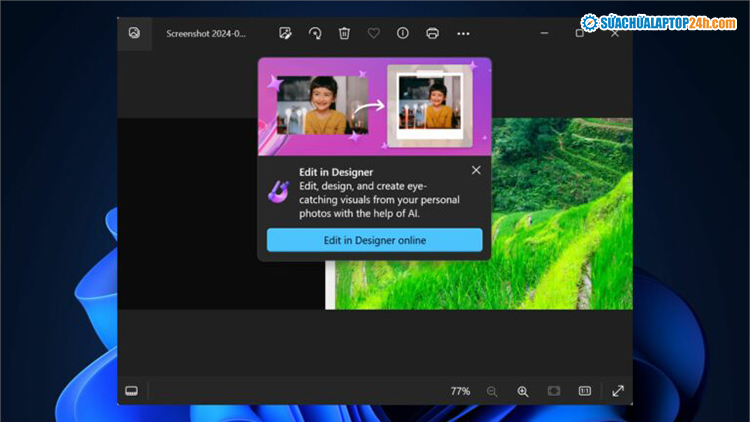Maximize the Photos window
Screen dimensions: 750x422
point(580,33)
